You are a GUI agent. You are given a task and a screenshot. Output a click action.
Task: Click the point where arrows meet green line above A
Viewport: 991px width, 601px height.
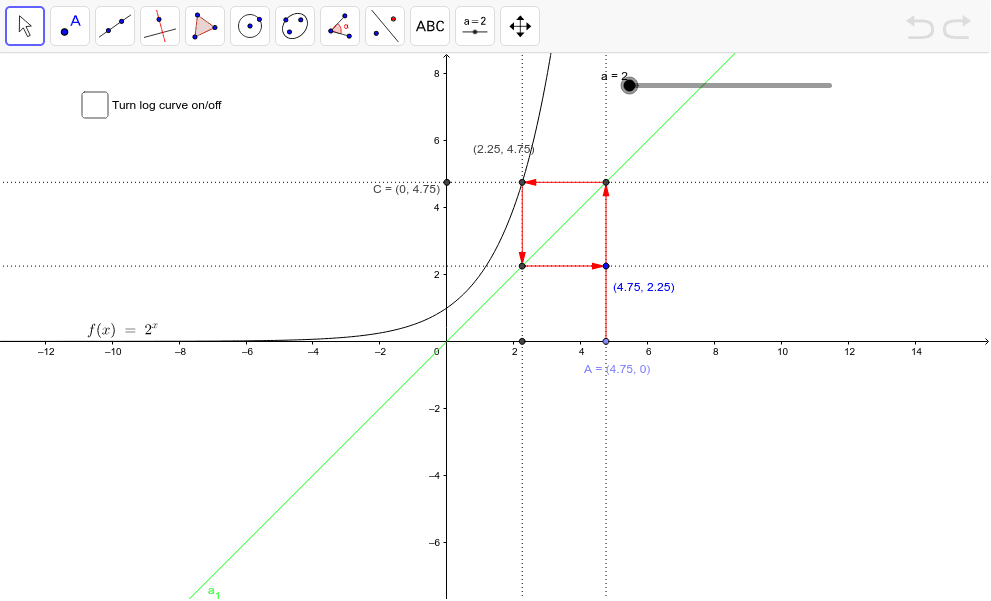606,183
